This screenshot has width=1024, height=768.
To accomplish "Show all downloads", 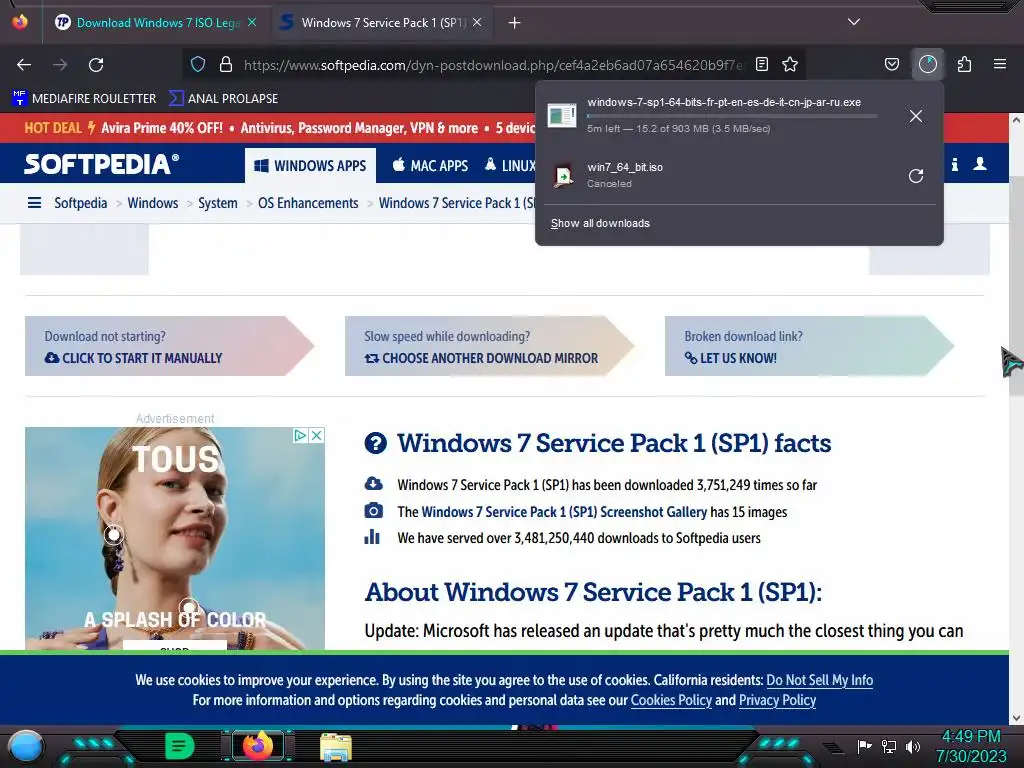I will coord(600,223).
